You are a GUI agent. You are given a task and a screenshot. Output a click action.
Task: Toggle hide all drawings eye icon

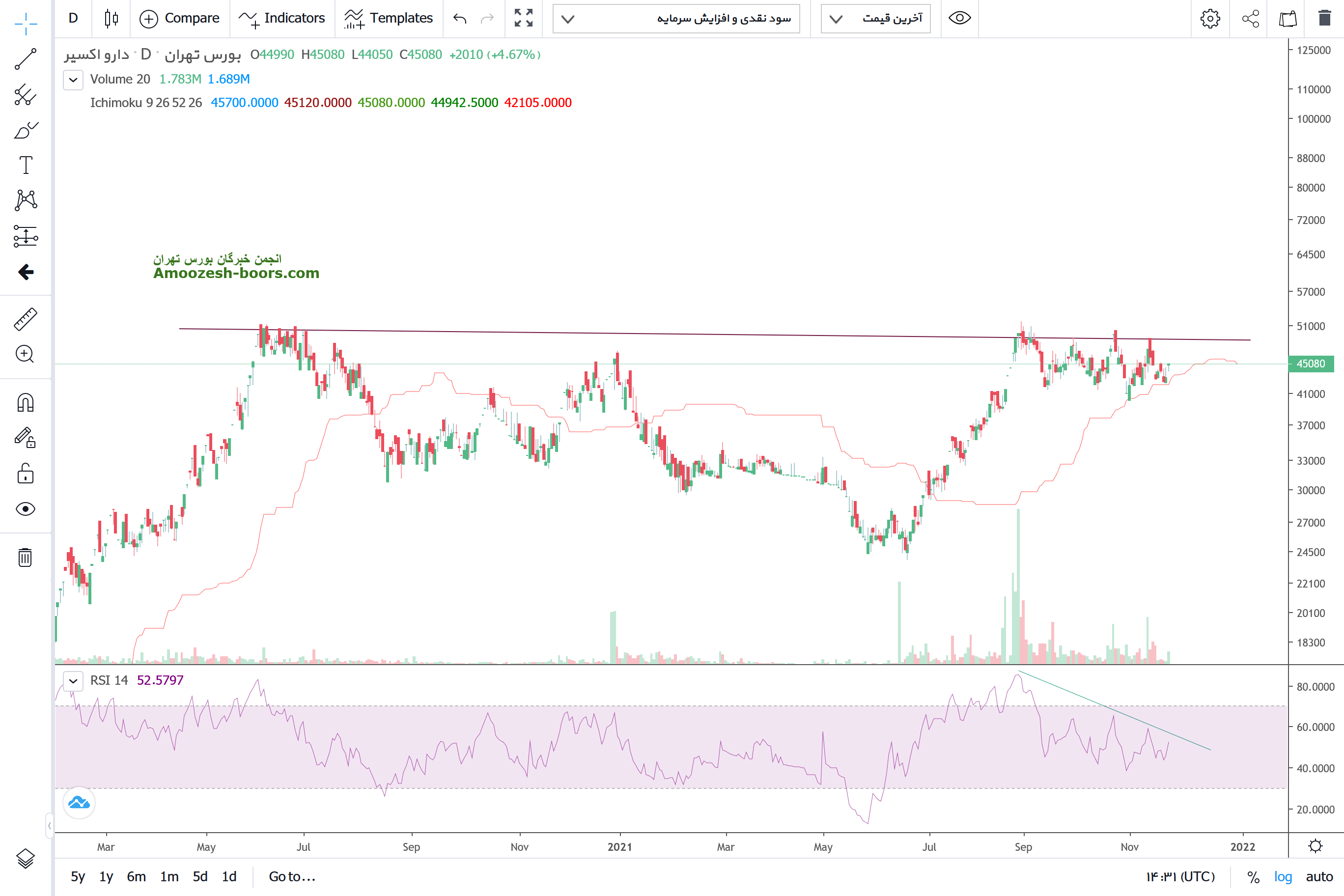[x=26, y=508]
